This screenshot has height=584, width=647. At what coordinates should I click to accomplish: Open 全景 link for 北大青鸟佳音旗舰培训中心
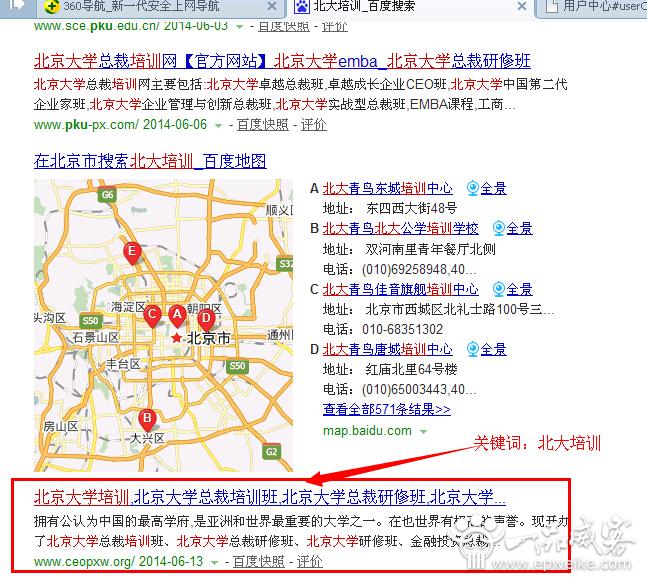(519, 289)
